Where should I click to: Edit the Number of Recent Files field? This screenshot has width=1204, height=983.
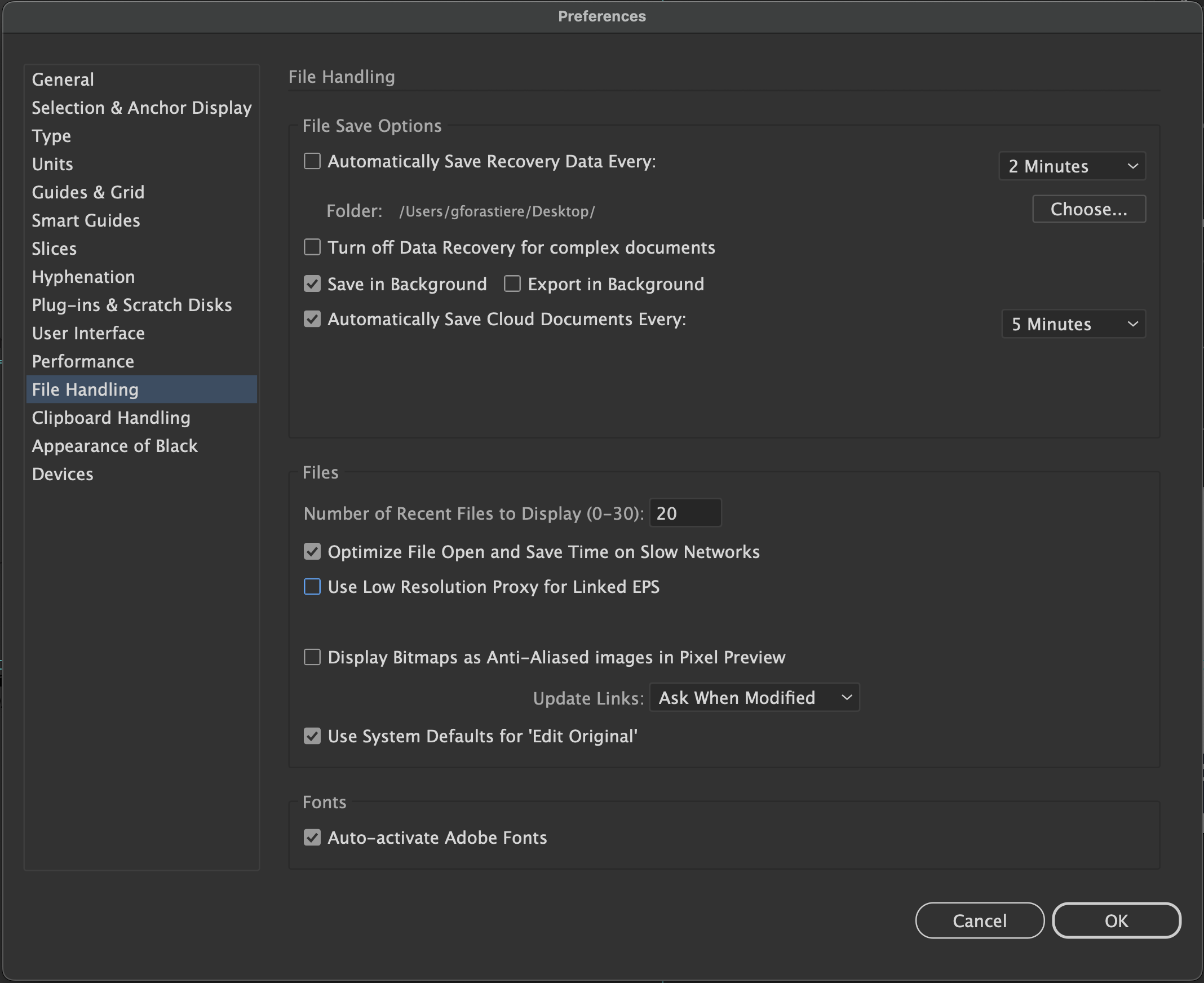[x=686, y=512]
